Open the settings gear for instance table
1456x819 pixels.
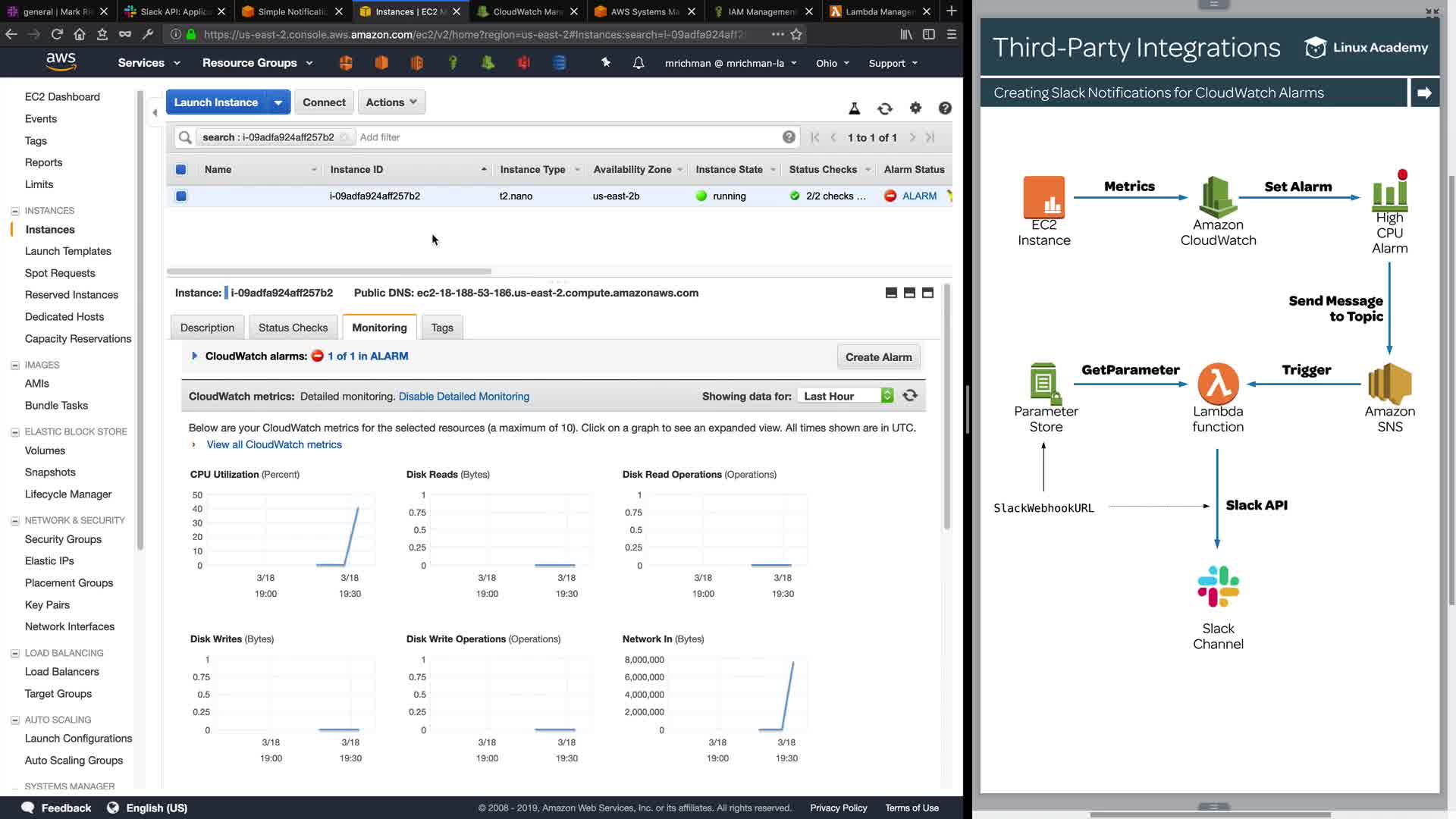click(915, 108)
